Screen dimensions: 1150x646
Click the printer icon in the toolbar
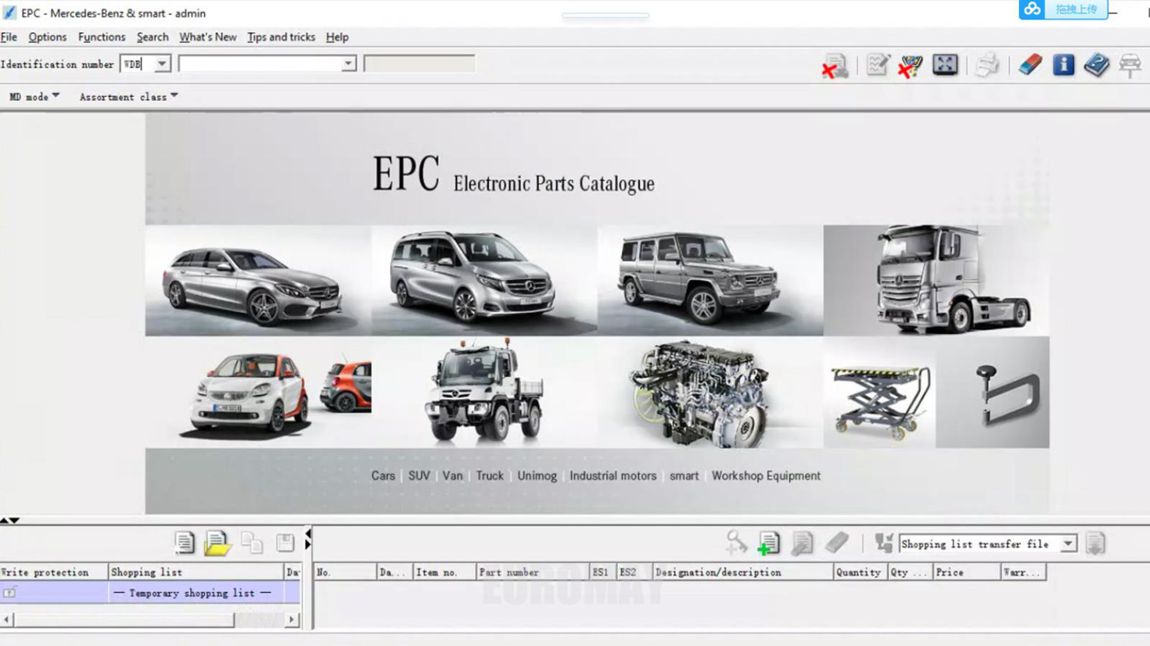coord(987,65)
